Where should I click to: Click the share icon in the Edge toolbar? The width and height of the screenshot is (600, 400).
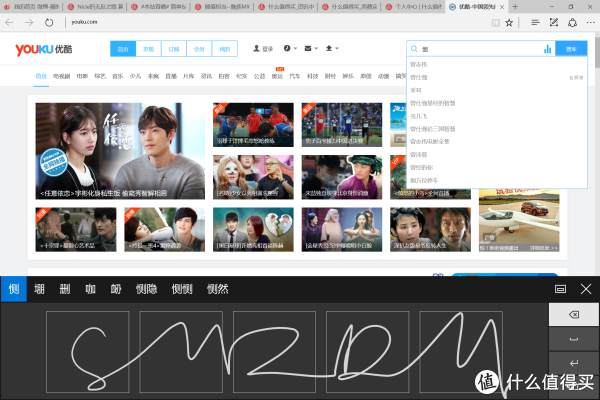click(x=572, y=23)
